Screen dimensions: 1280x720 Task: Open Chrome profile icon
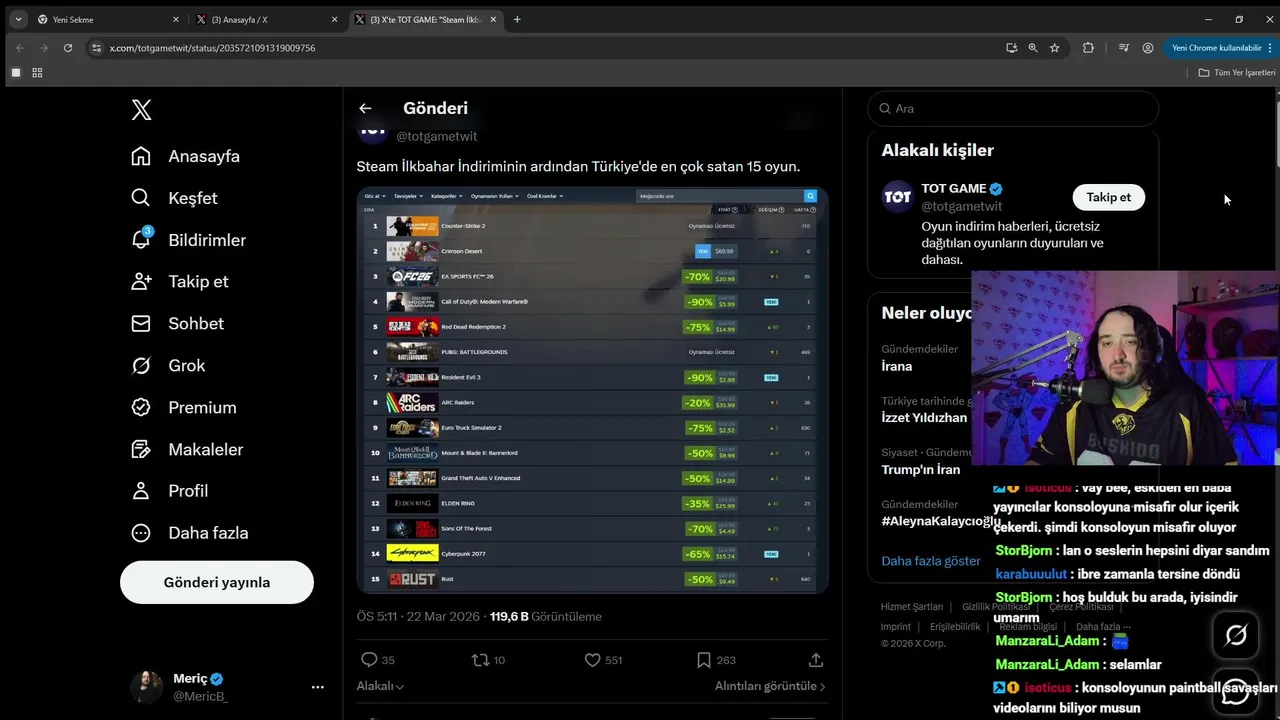coord(1148,48)
